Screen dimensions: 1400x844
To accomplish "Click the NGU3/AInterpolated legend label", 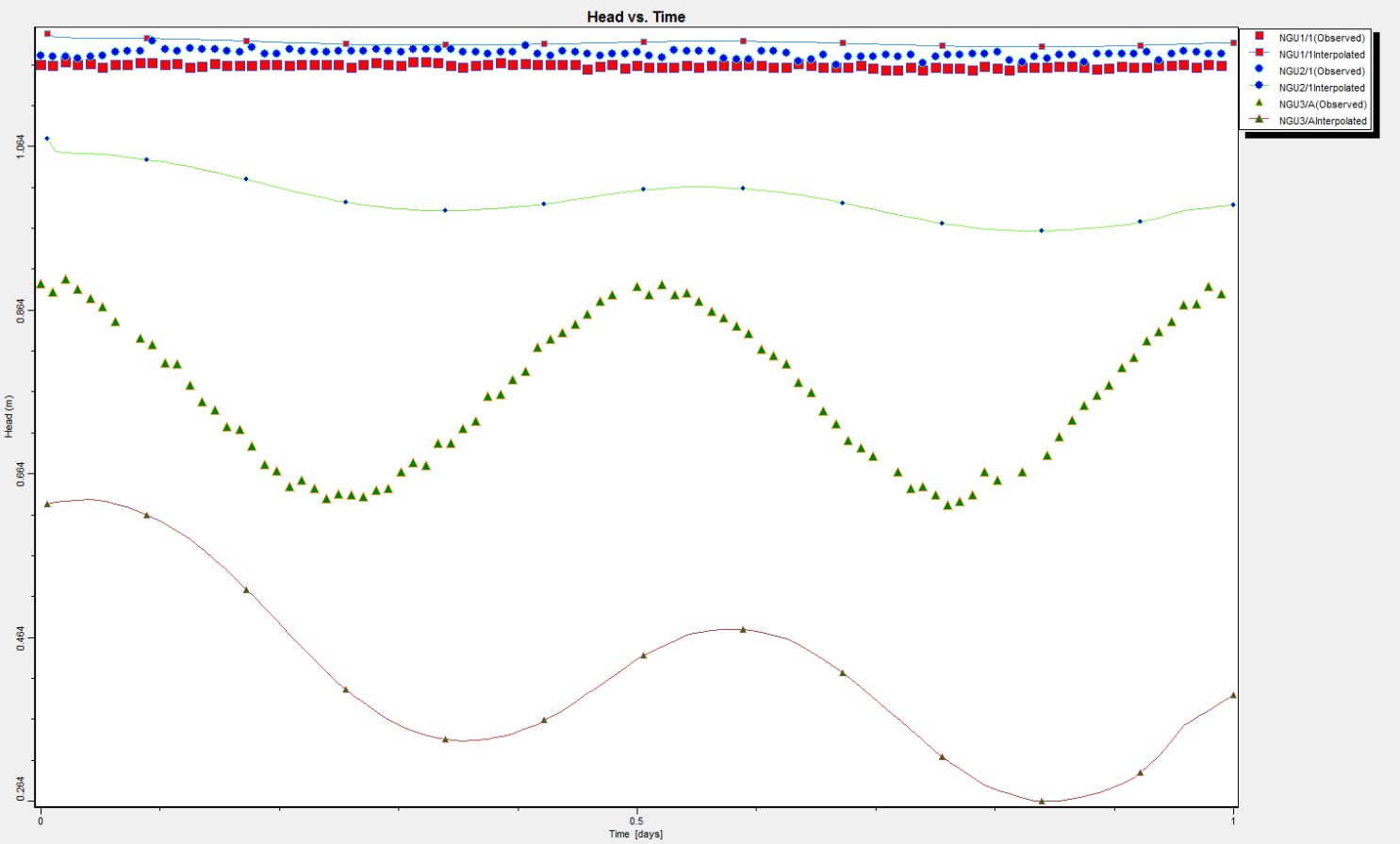I will (1323, 121).
